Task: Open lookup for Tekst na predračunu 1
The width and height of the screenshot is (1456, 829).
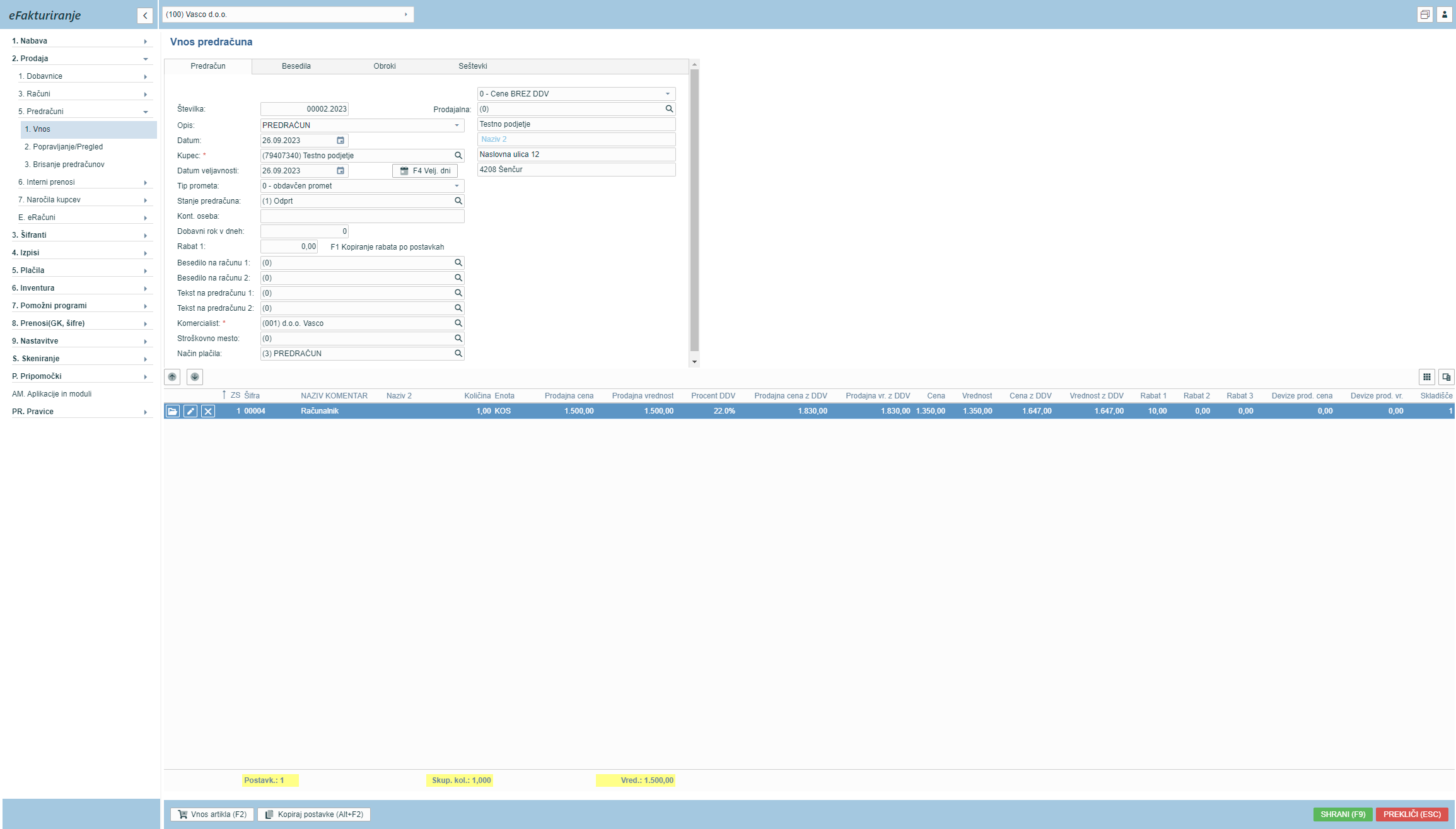Action: coord(458,293)
